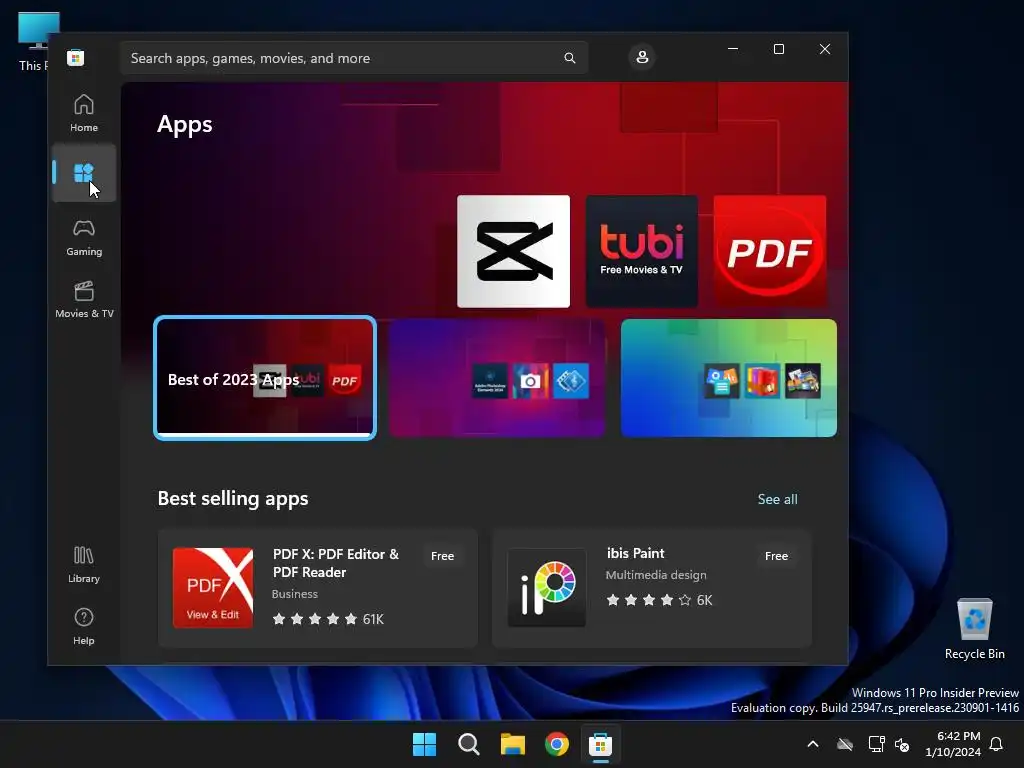Select the Recycle Bin desktop icon
Screen dimensions: 1024x768
974,628
